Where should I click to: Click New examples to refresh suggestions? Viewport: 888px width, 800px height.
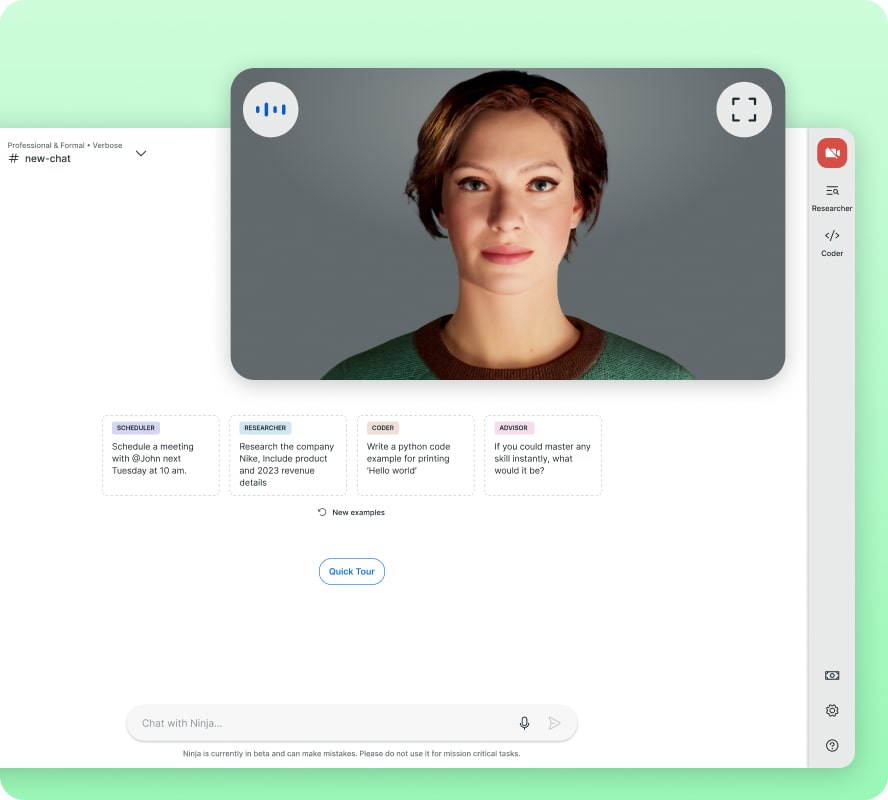tap(352, 512)
